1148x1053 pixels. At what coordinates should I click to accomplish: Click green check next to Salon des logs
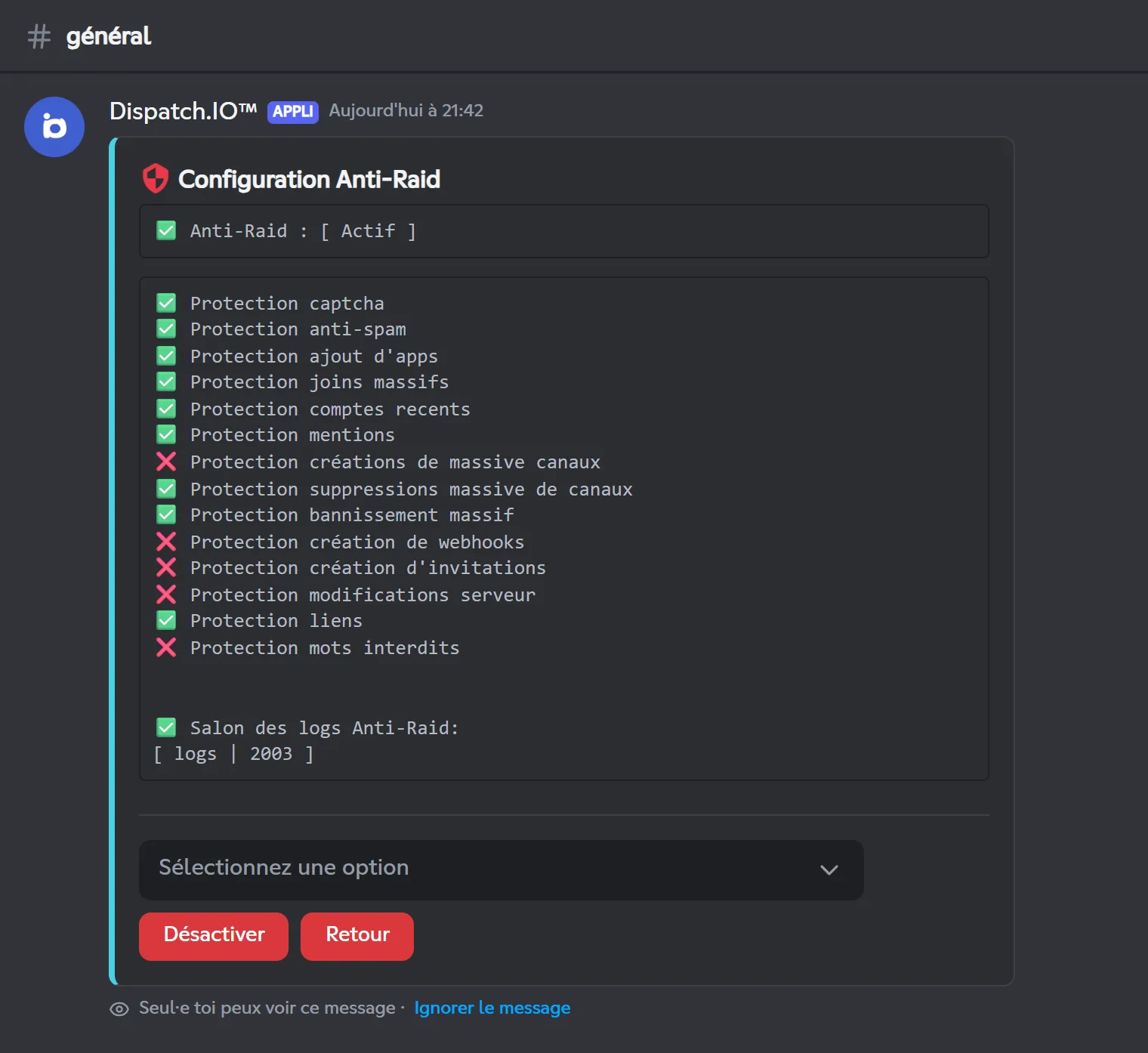[166, 727]
